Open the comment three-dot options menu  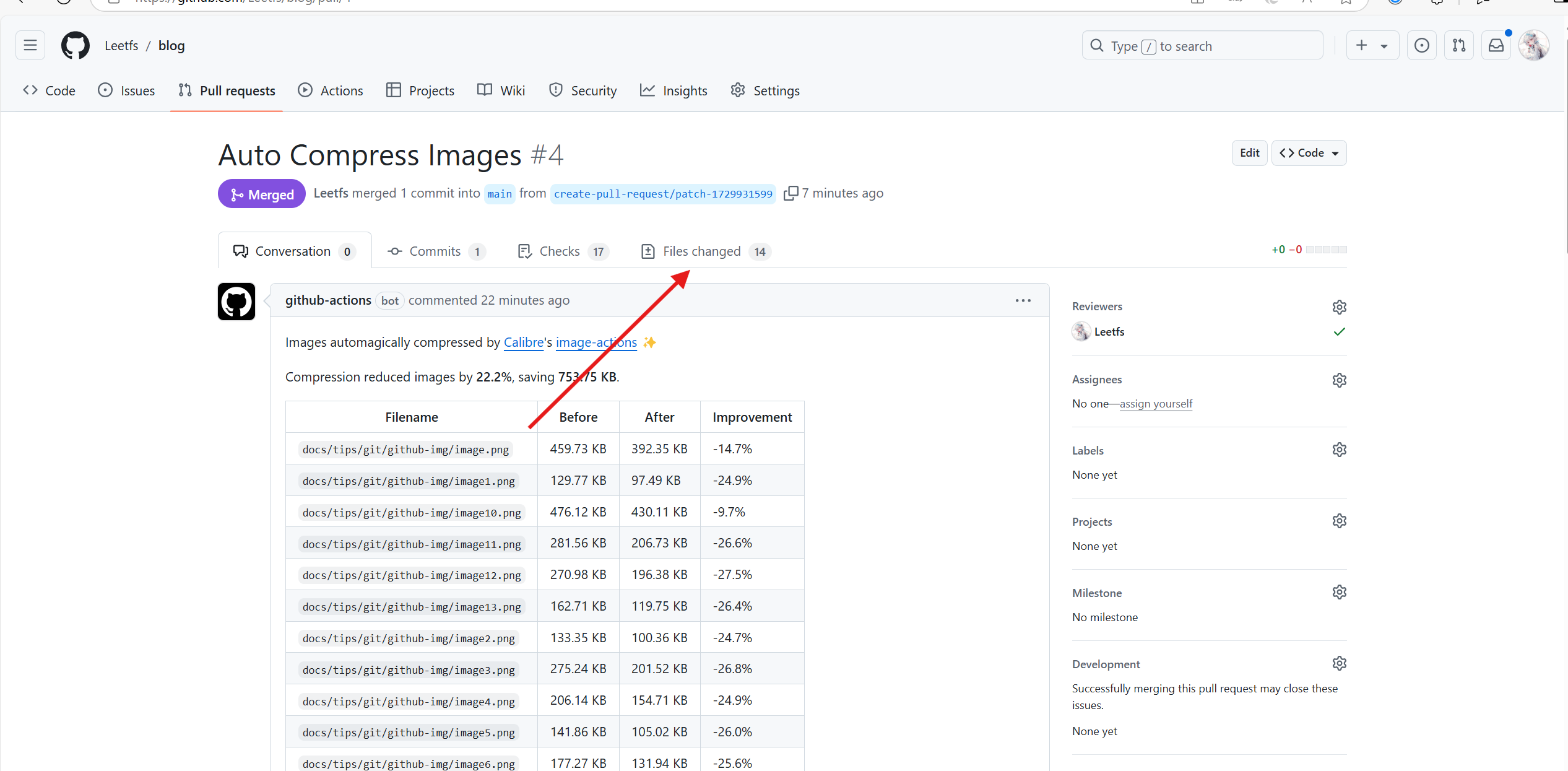click(x=1023, y=300)
